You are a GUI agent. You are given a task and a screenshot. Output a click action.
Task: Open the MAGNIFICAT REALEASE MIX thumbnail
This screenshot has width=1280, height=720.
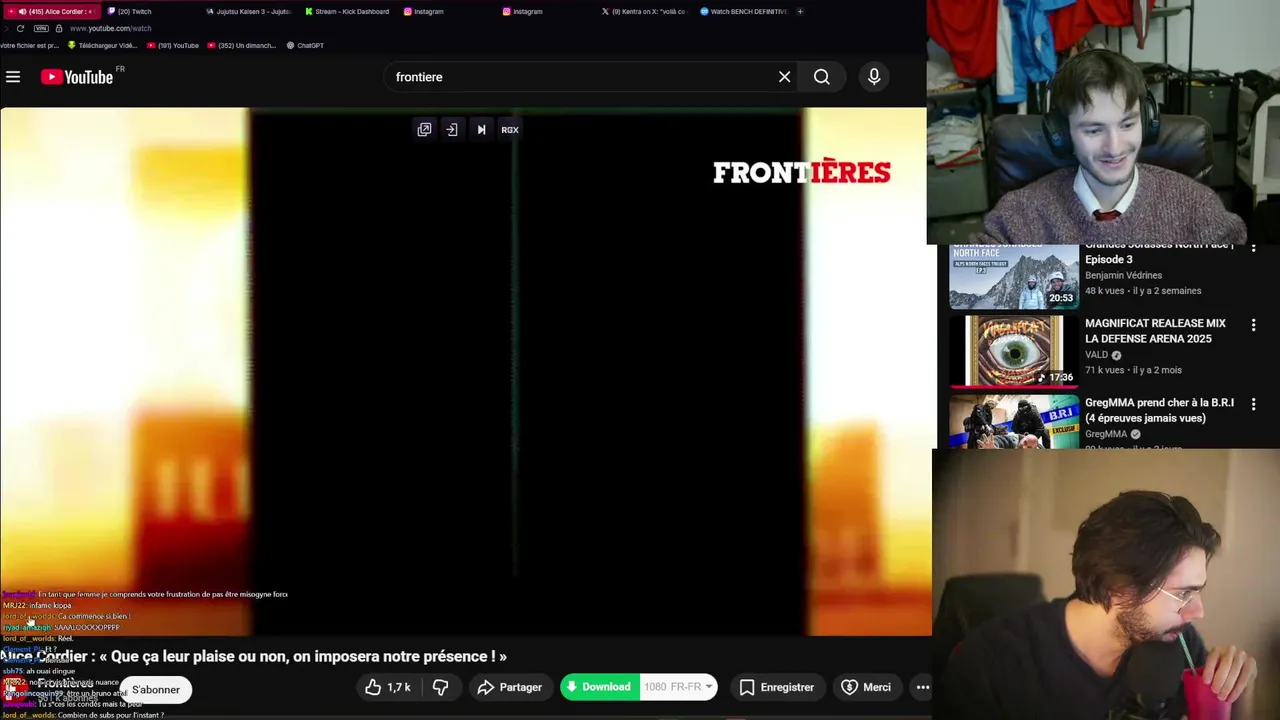pyautogui.click(x=1014, y=351)
